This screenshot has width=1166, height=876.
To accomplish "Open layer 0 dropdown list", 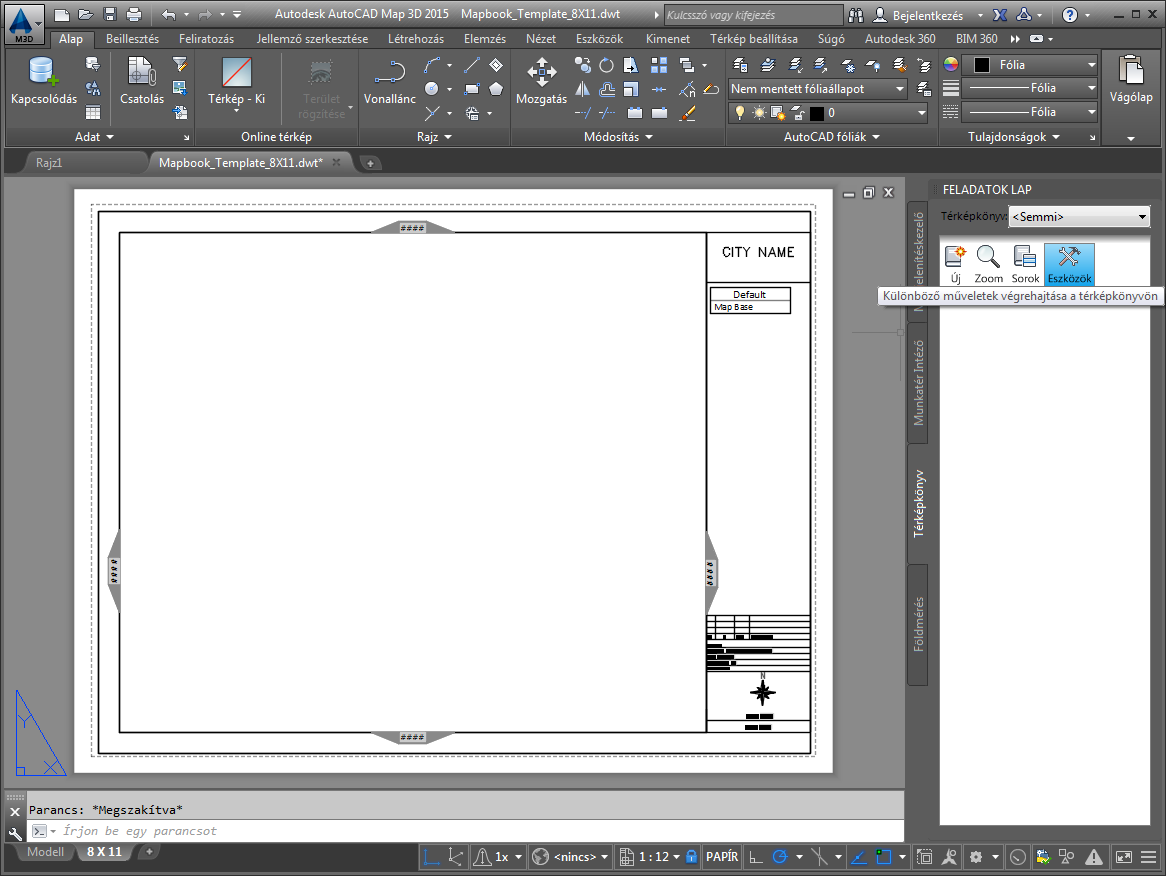I will coord(828,113).
